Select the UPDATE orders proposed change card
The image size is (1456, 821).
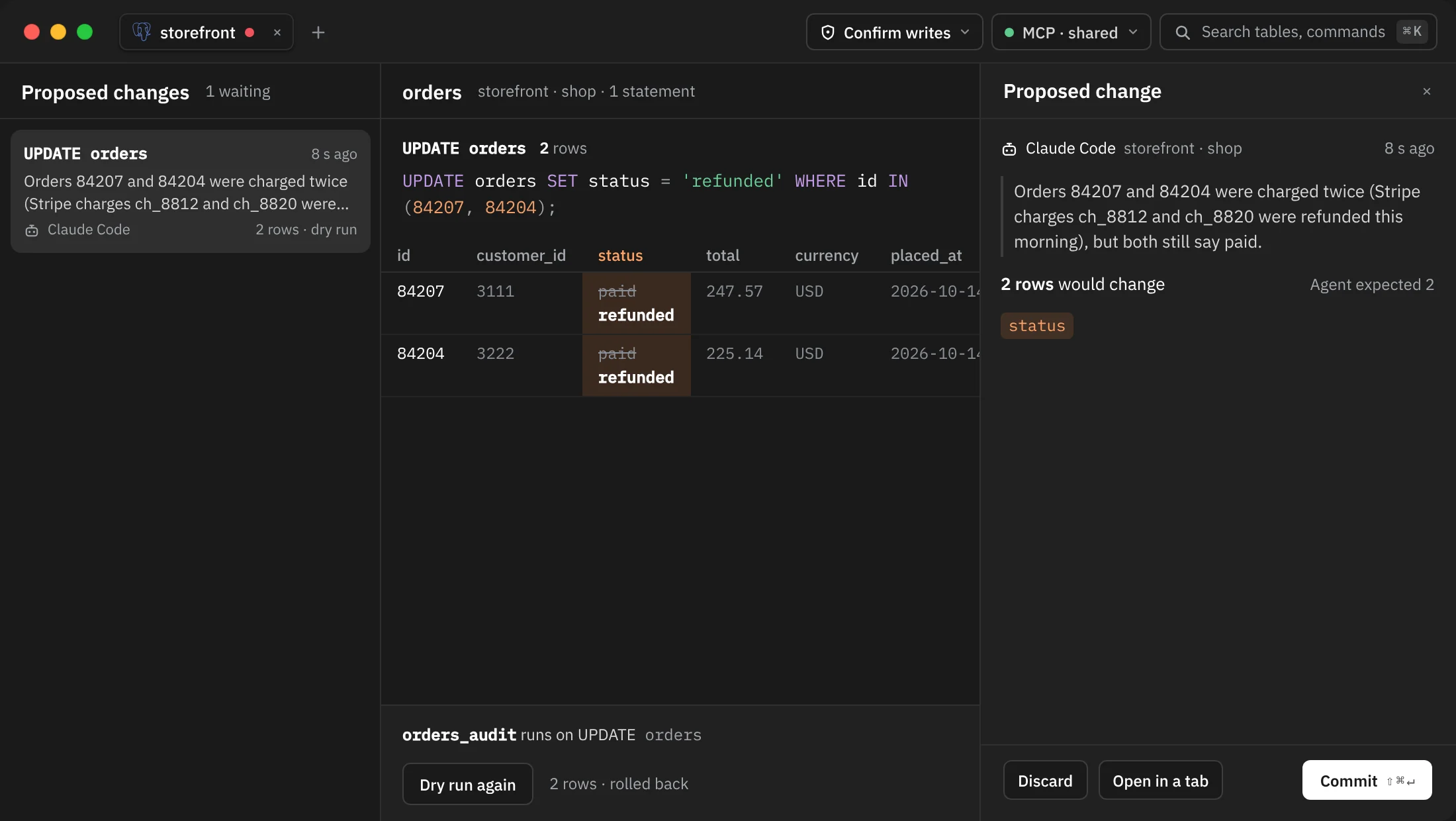point(191,191)
